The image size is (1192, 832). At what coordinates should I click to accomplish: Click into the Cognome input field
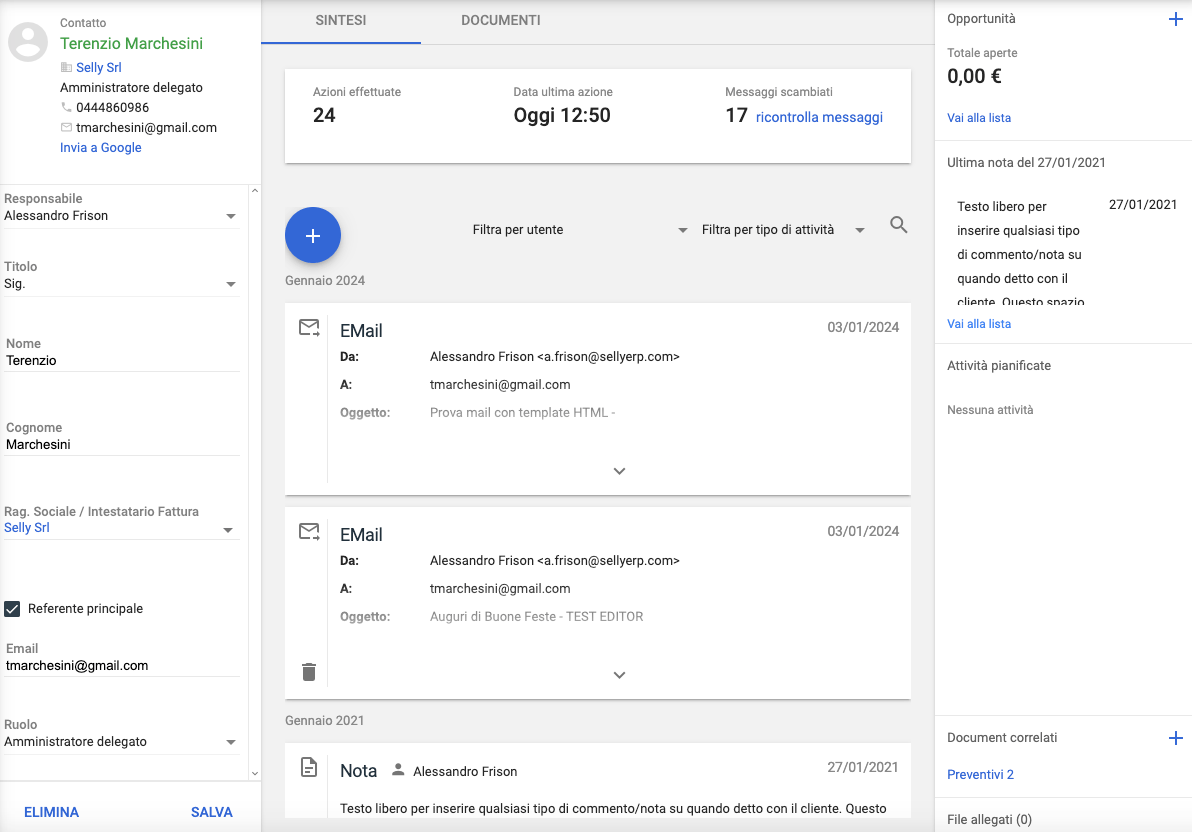(121, 445)
